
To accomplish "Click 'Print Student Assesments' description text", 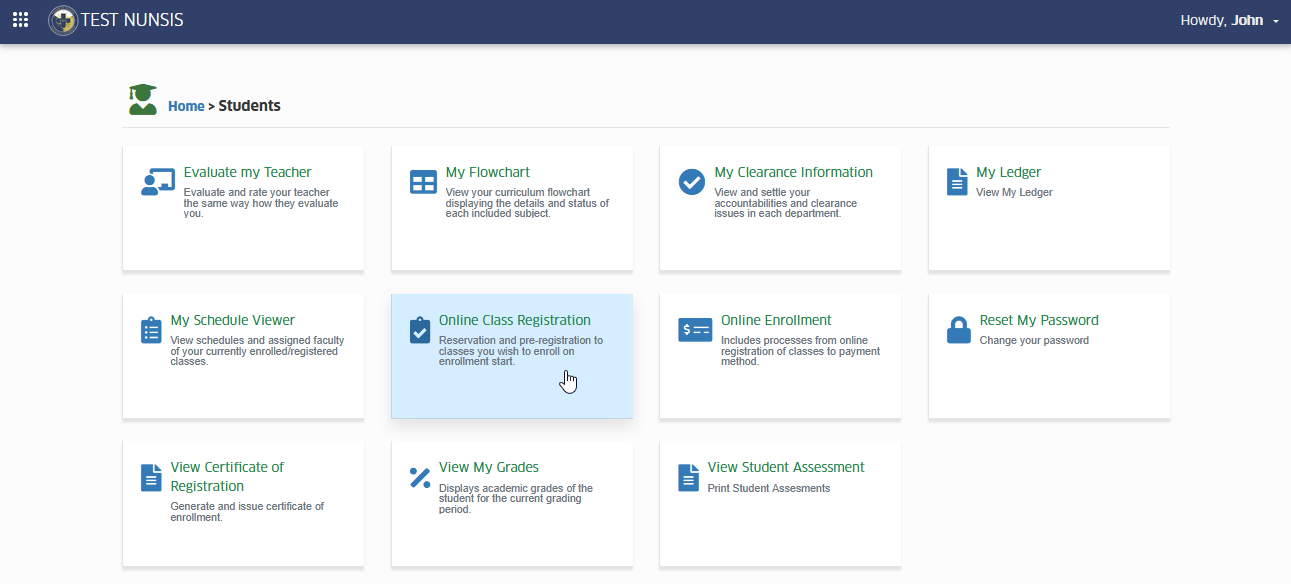I will pyautogui.click(x=769, y=488).
